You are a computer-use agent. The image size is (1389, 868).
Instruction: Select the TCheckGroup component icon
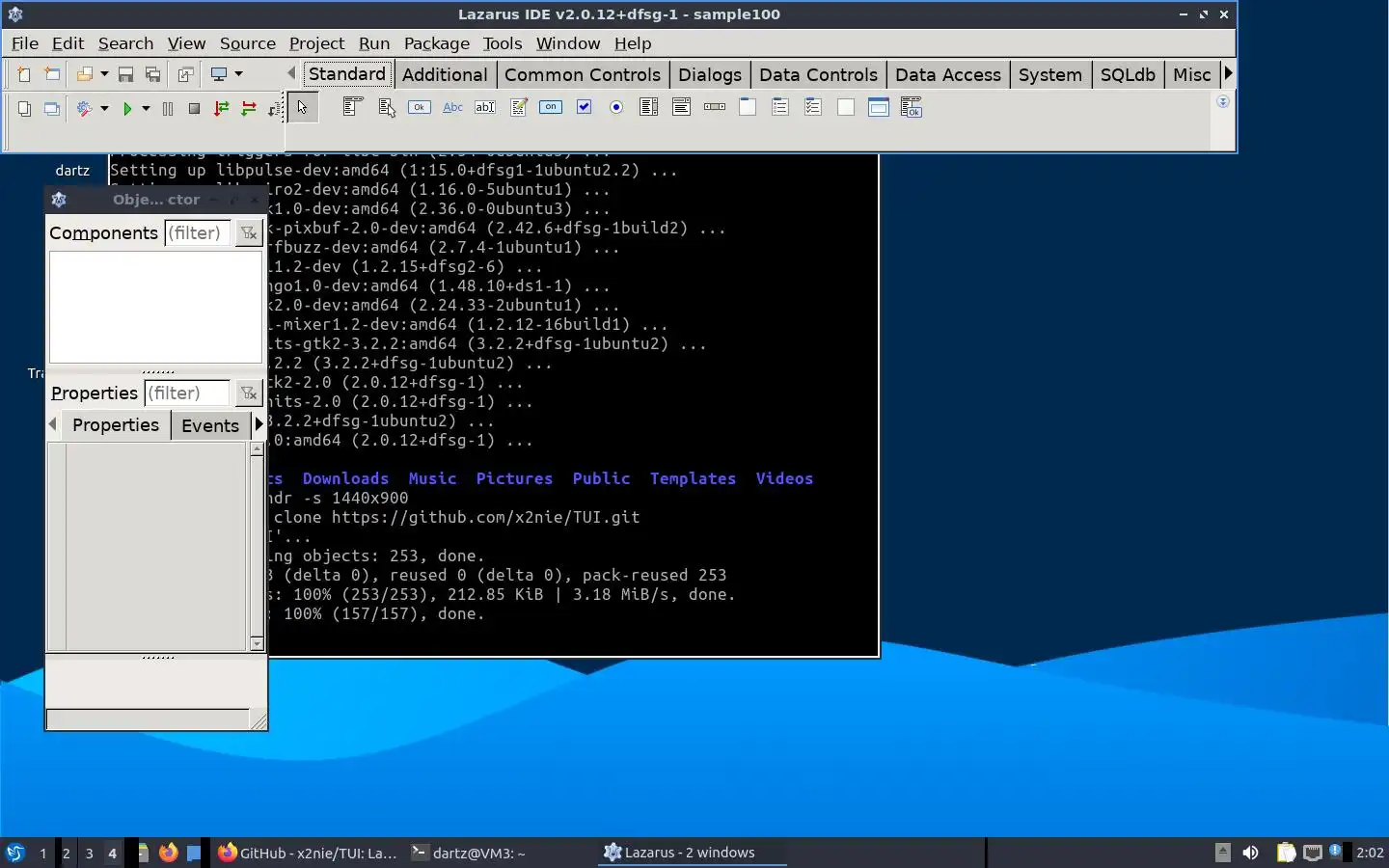pos(813,107)
